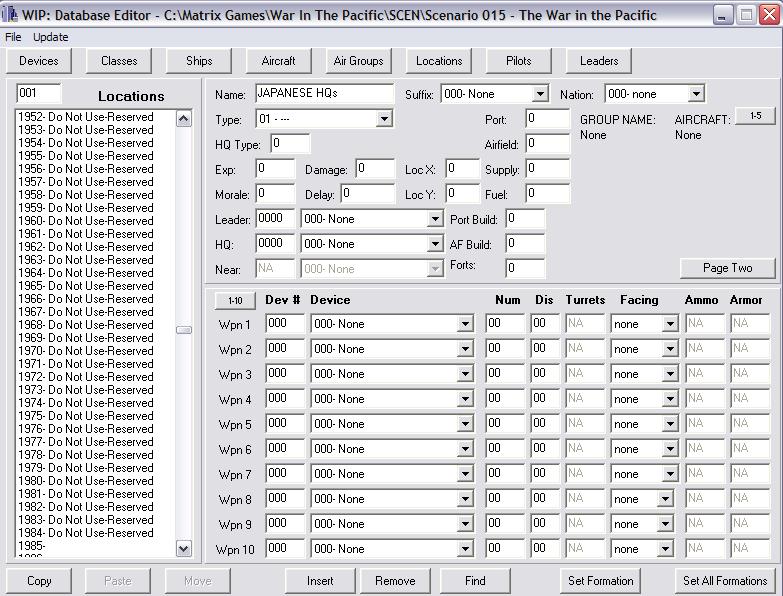The image size is (783, 596).
Task: Switch to the Locations section
Action: [x=439, y=61]
